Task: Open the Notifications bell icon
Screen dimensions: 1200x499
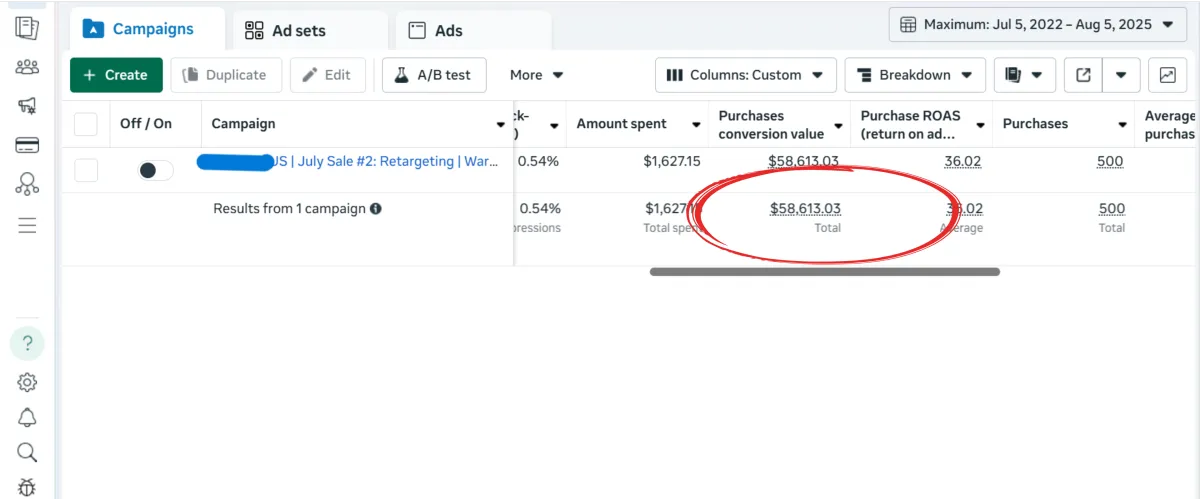Action: (x=27, y=418)
